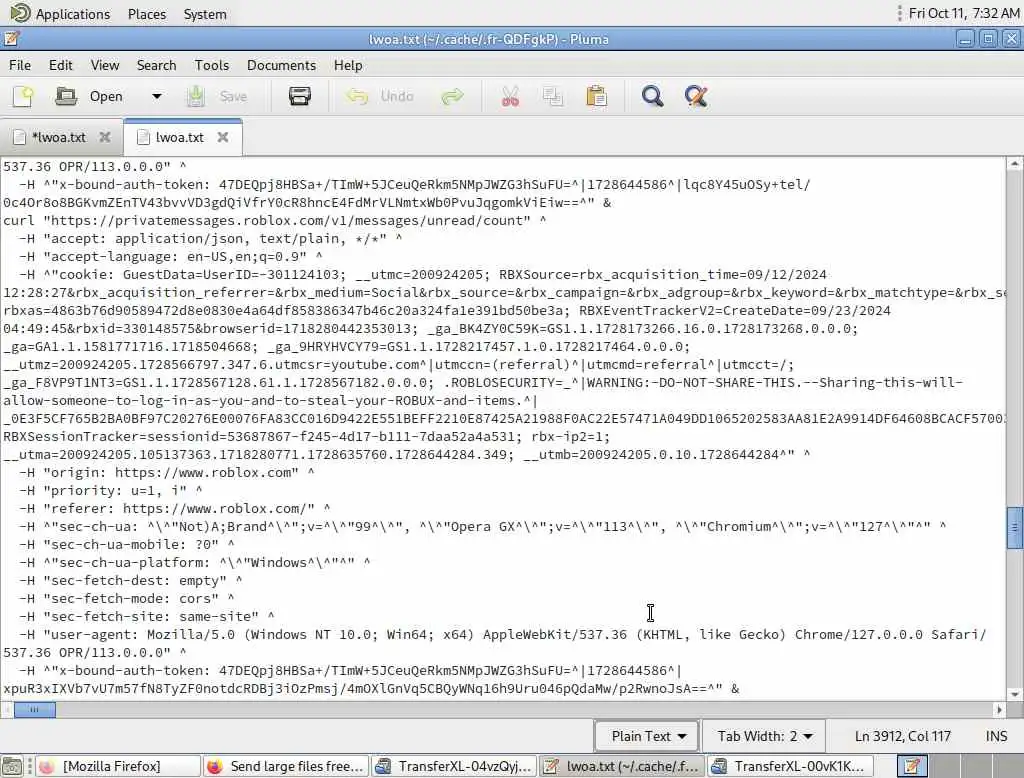Click the 'sec-fetch-dest: empty' line
The width and height of the screenshot is (1024, 778).
[x=130, y=580]
